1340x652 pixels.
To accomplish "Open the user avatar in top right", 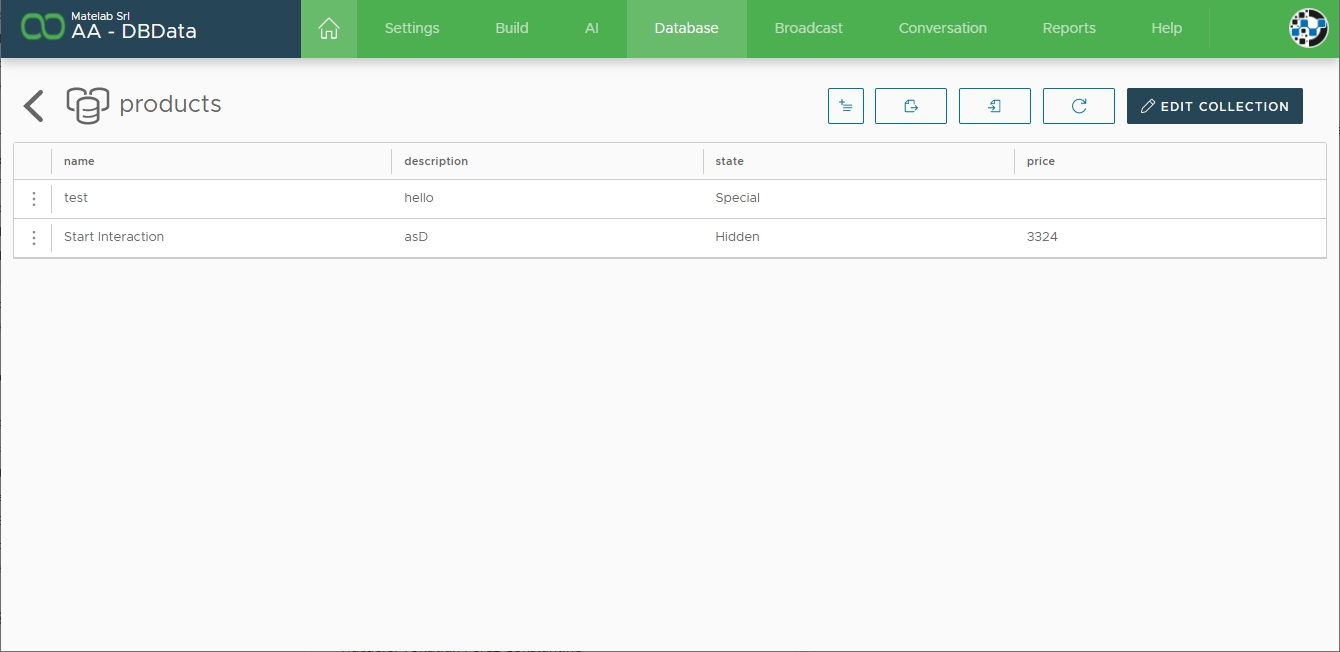I will point(1308,28).
